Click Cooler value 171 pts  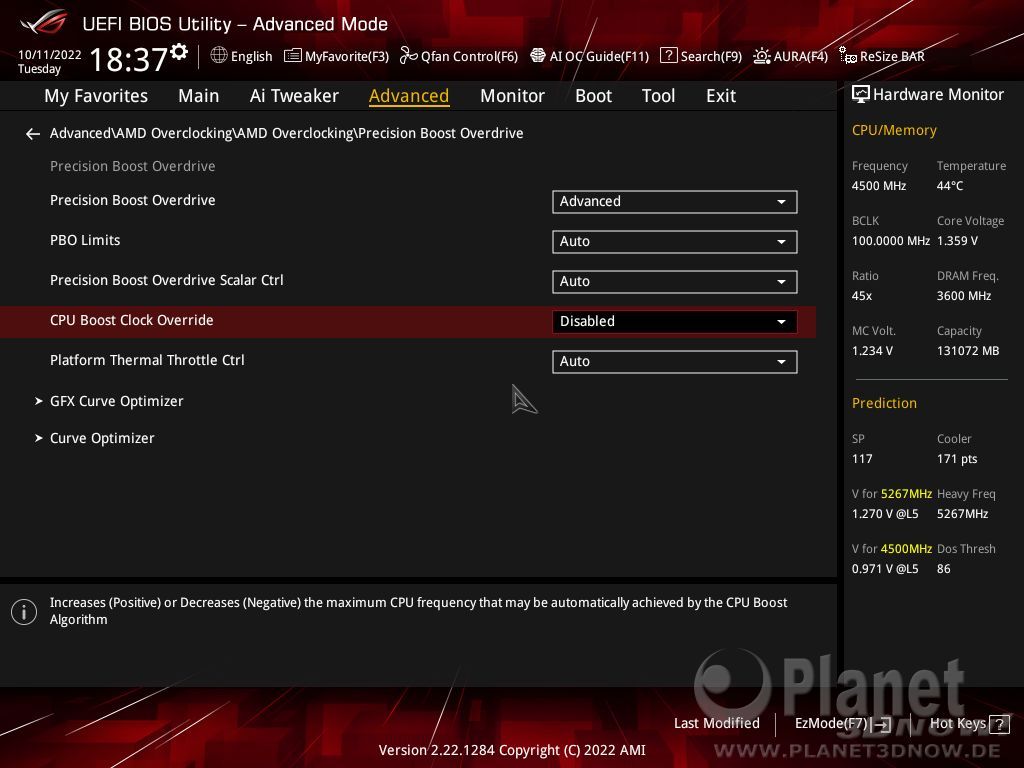[x=957, y=459]
